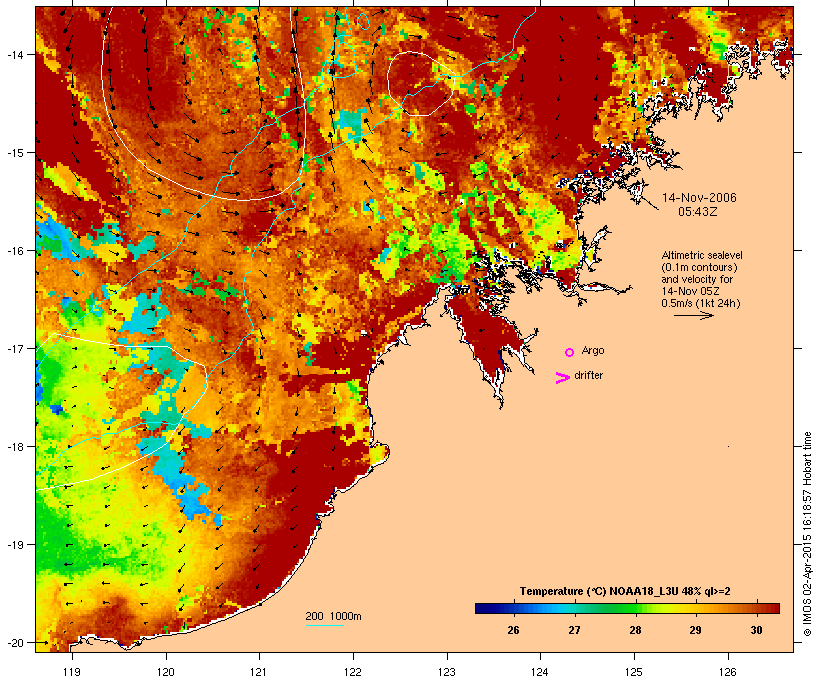This screenshot has width=820, height=680.
Task: Click the 30 tick on temperature scale
Action: pyautogui.click(x=756, y=630)
